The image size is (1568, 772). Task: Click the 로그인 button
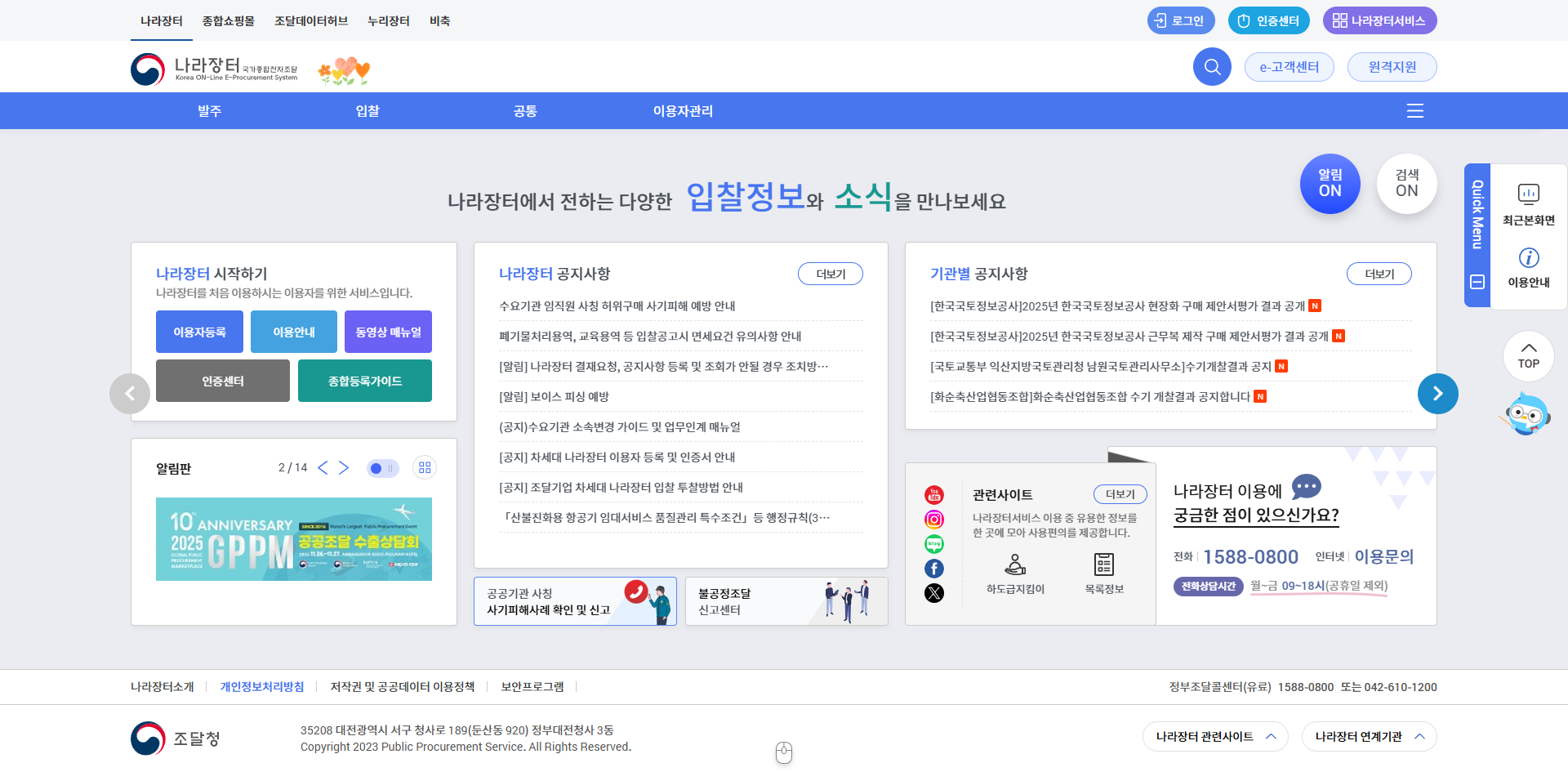click(x=1181, y=20)
